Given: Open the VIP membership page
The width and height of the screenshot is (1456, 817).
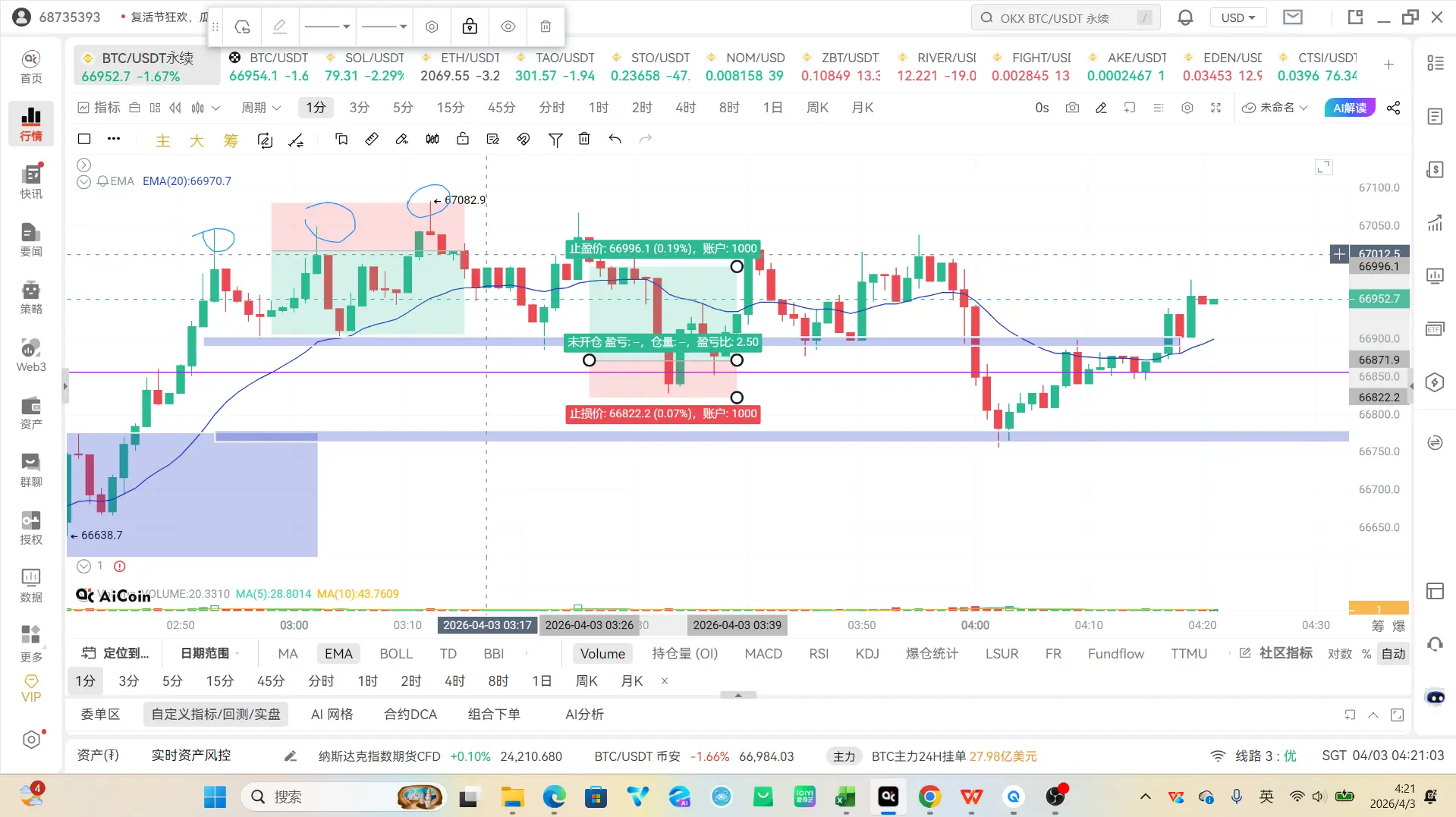Looking at the screenshot, I should pos(31,689).
